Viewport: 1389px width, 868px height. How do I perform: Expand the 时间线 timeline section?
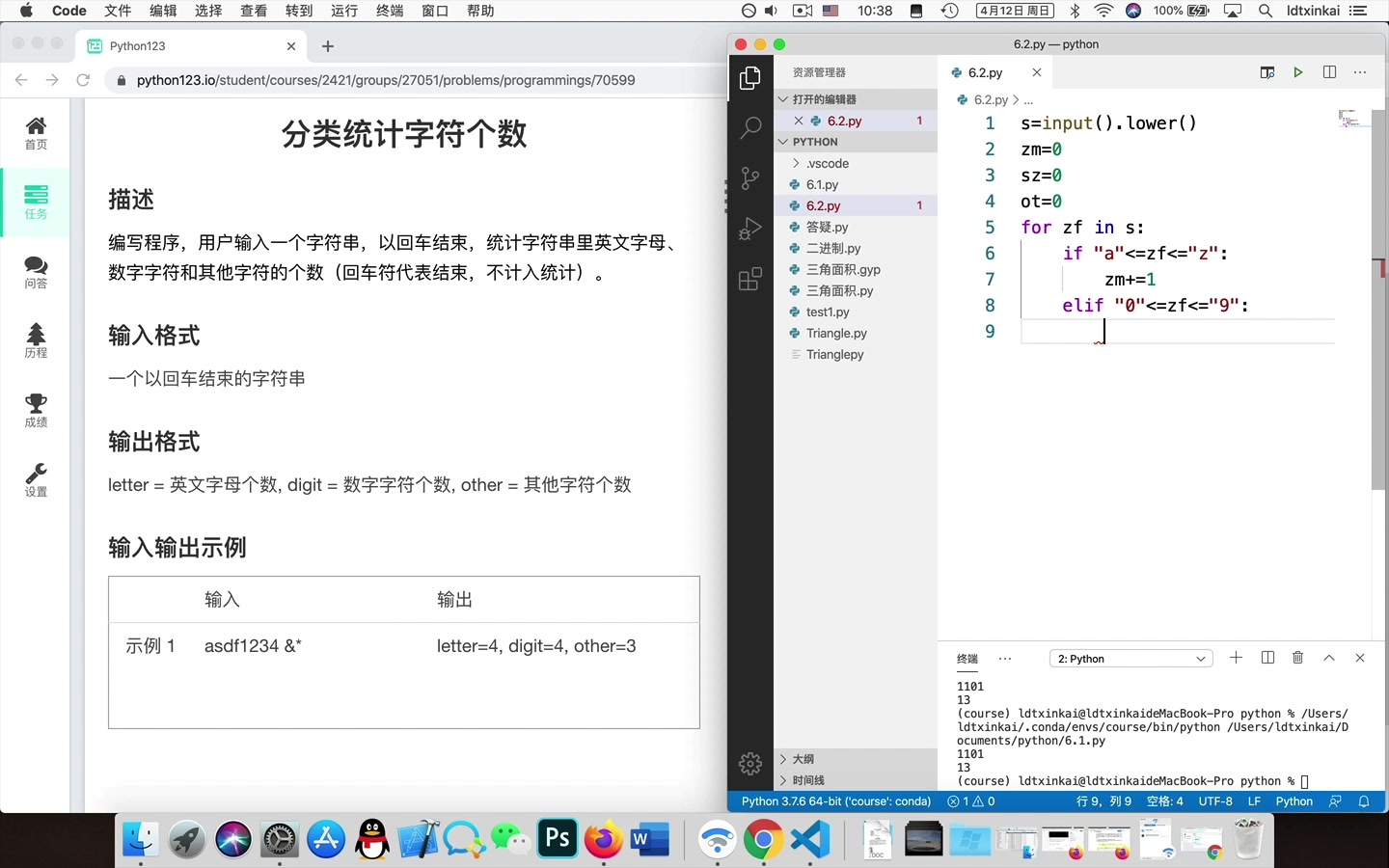click(x=856, y=780)
